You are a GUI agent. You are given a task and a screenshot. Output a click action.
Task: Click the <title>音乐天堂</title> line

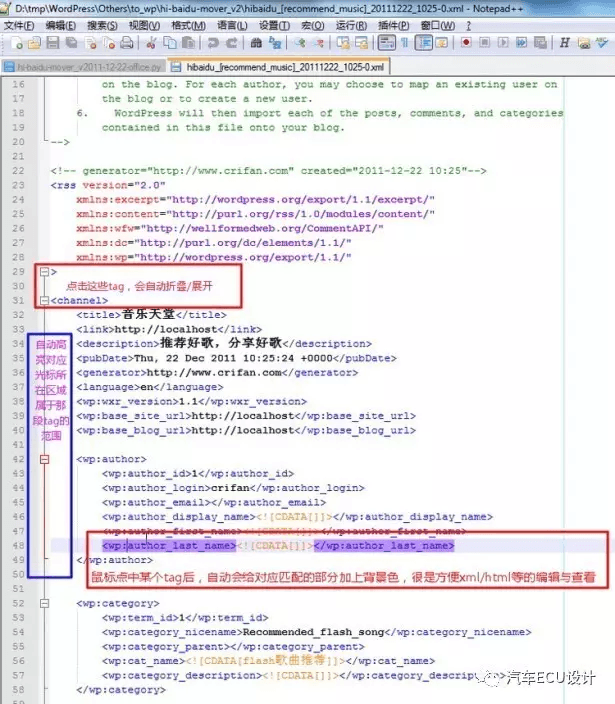[x=151, y=315]
